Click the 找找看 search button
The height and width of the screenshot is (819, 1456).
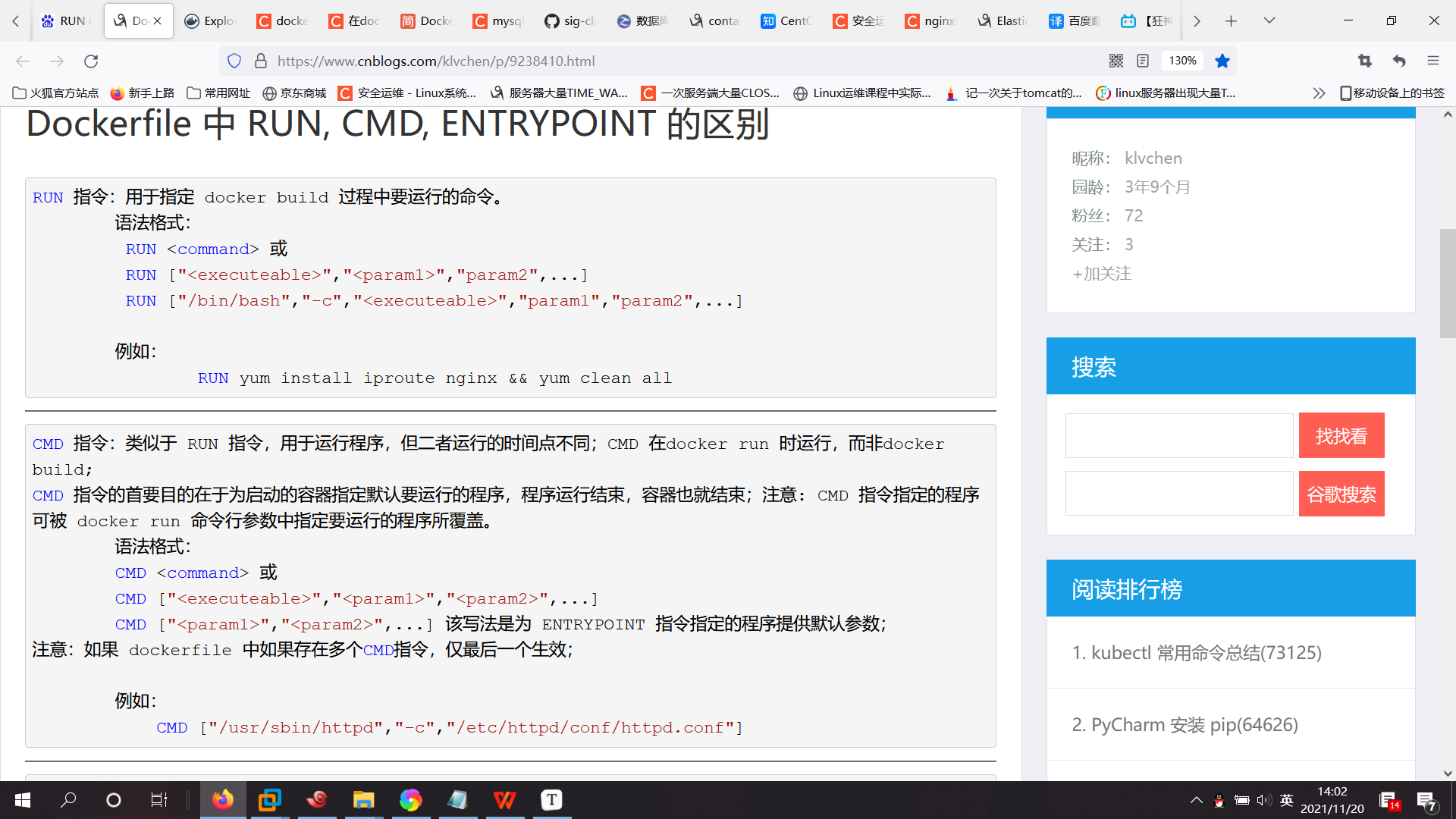(1341, 435)
